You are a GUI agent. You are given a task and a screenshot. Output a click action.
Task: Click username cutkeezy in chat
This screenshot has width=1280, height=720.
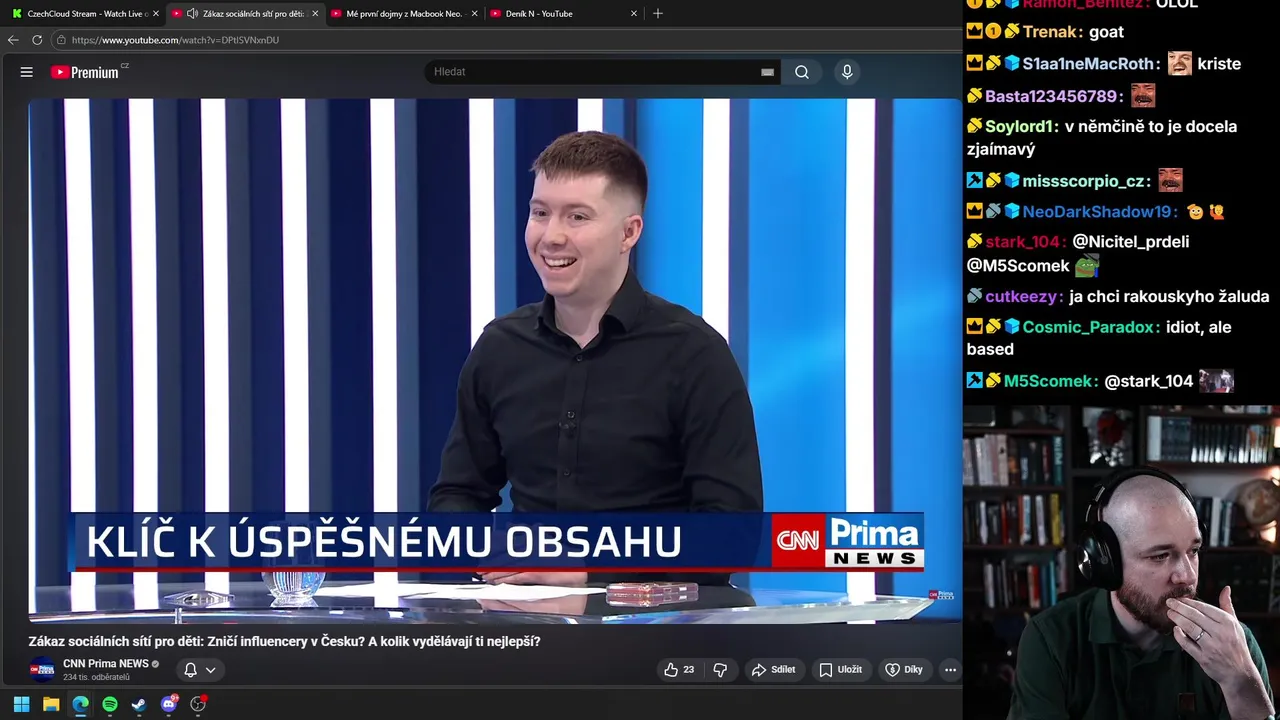(x=1022, y=297)
